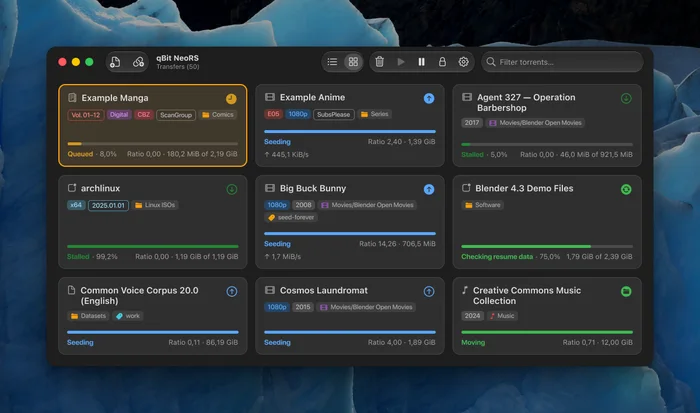Click moving status icon on Creative Commons Music
This screenshot has height=413, width=700.
pos(626,292)
